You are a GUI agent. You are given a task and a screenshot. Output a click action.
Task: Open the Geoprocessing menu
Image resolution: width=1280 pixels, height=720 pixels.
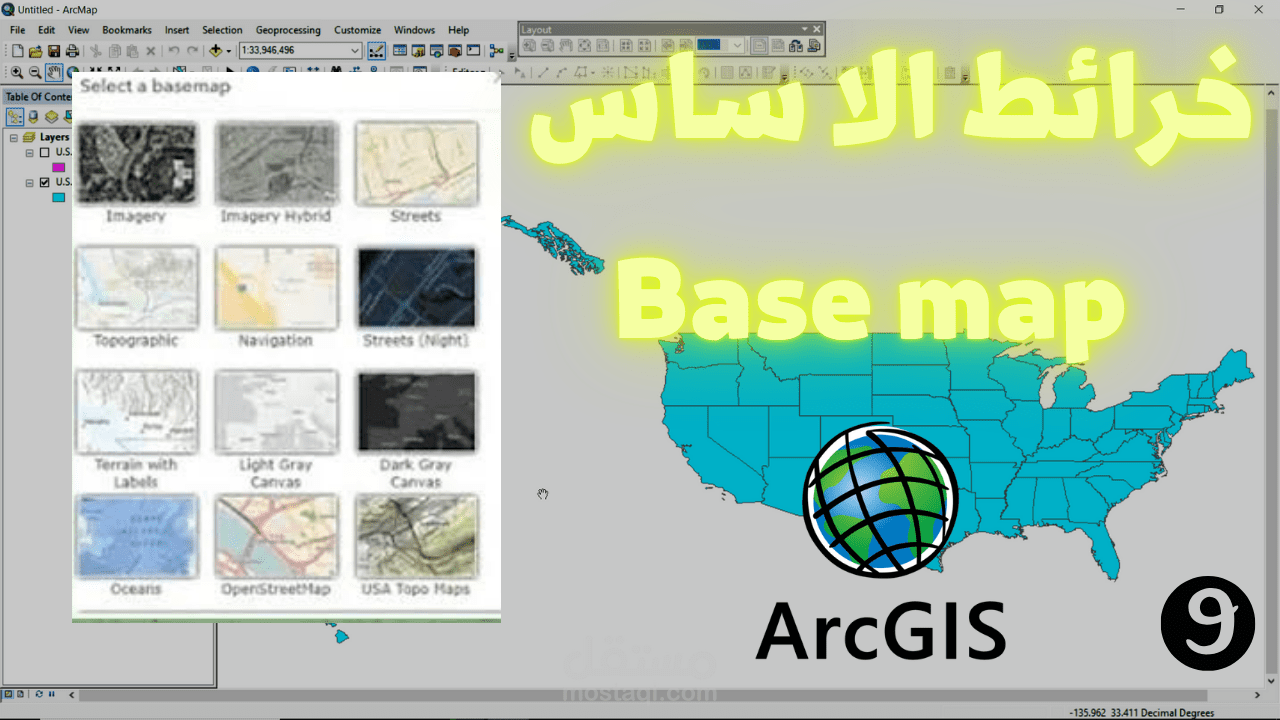pos(288,30)
